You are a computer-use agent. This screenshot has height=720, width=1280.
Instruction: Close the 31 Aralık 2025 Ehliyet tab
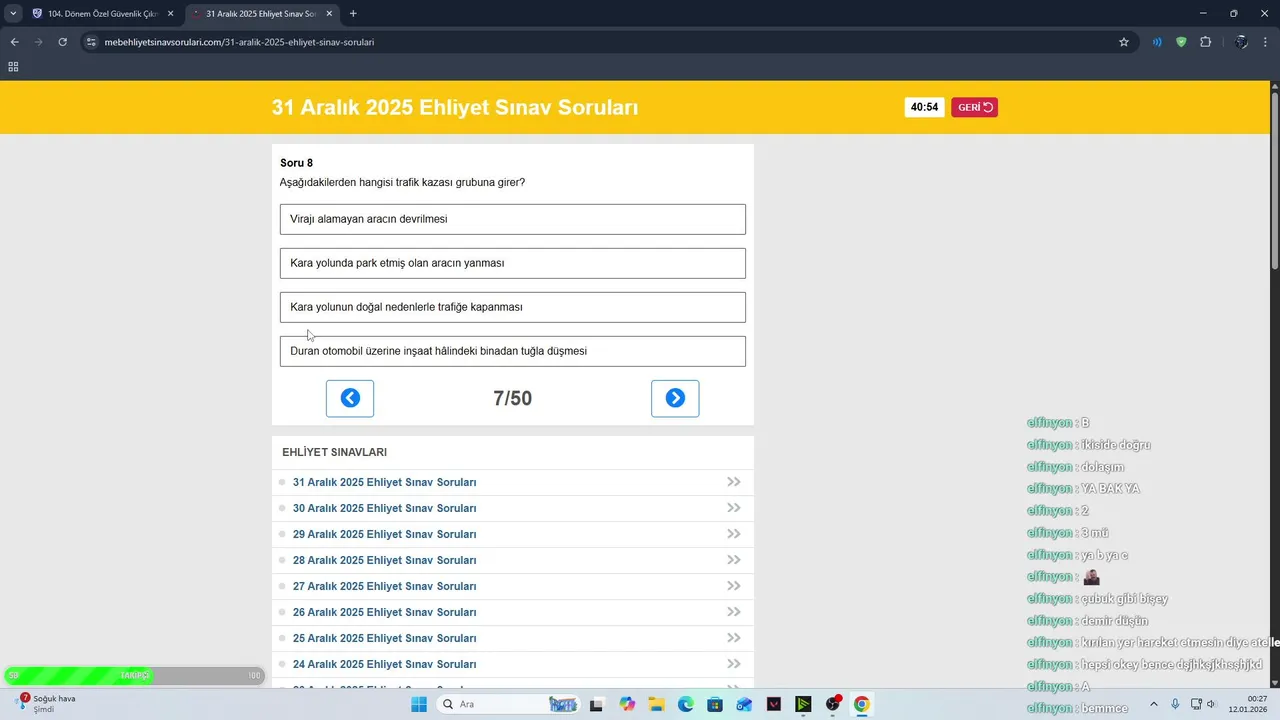[x=329, y=14]
